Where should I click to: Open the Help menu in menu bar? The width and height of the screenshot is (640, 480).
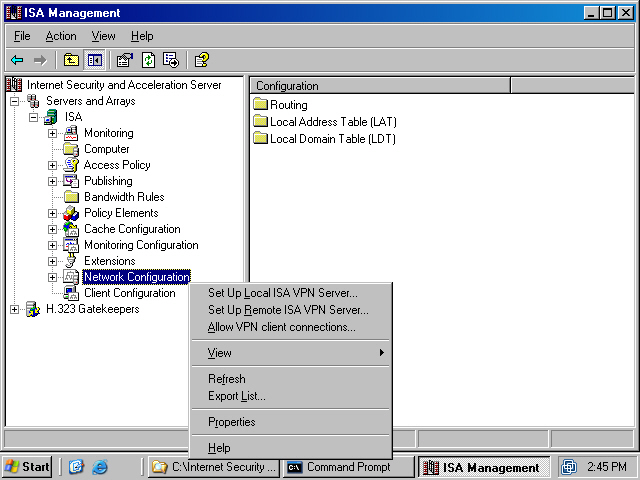tap(142, 36)
